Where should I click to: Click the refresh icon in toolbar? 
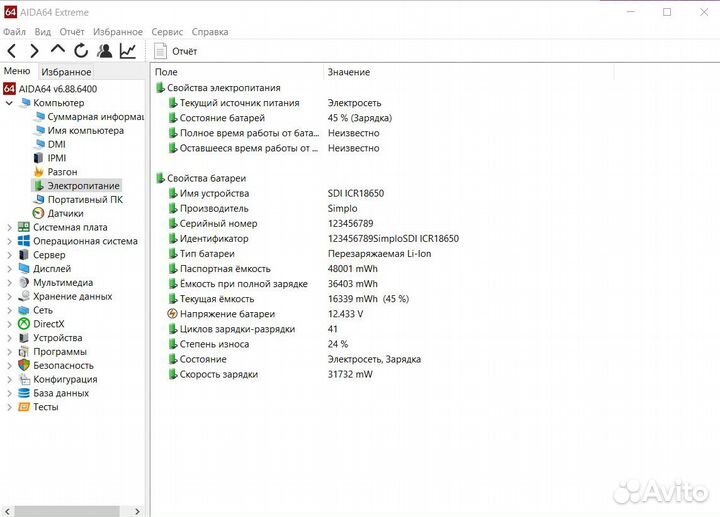point(81,51)
